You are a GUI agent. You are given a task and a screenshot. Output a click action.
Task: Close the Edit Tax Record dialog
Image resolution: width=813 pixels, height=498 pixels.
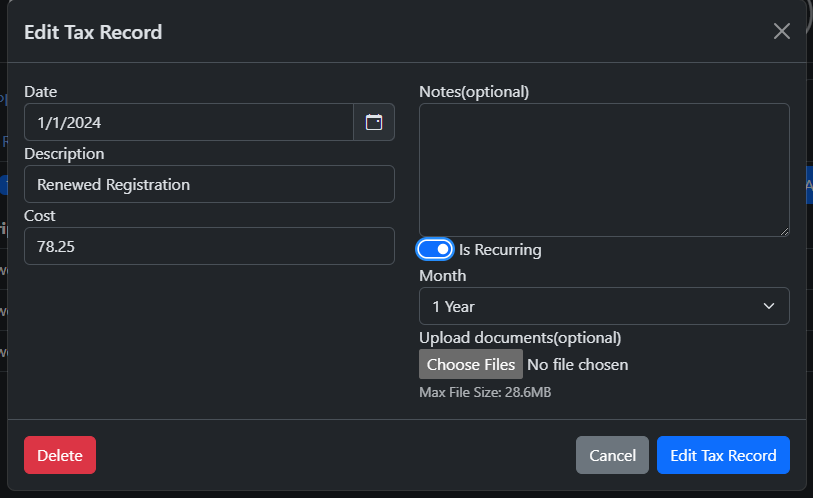tap(782, 31)
